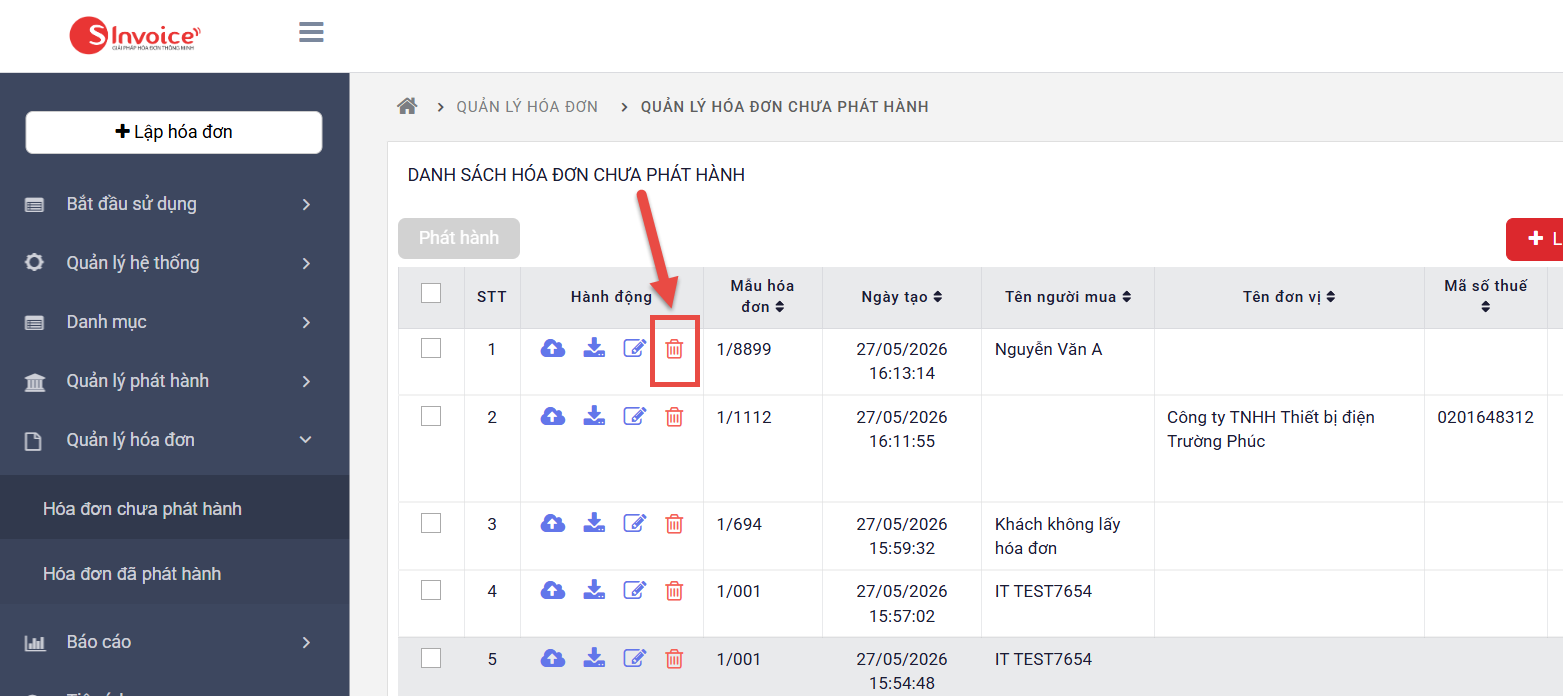
Task: Download invoice 1/694 in row 3
Action: point(595,524)
